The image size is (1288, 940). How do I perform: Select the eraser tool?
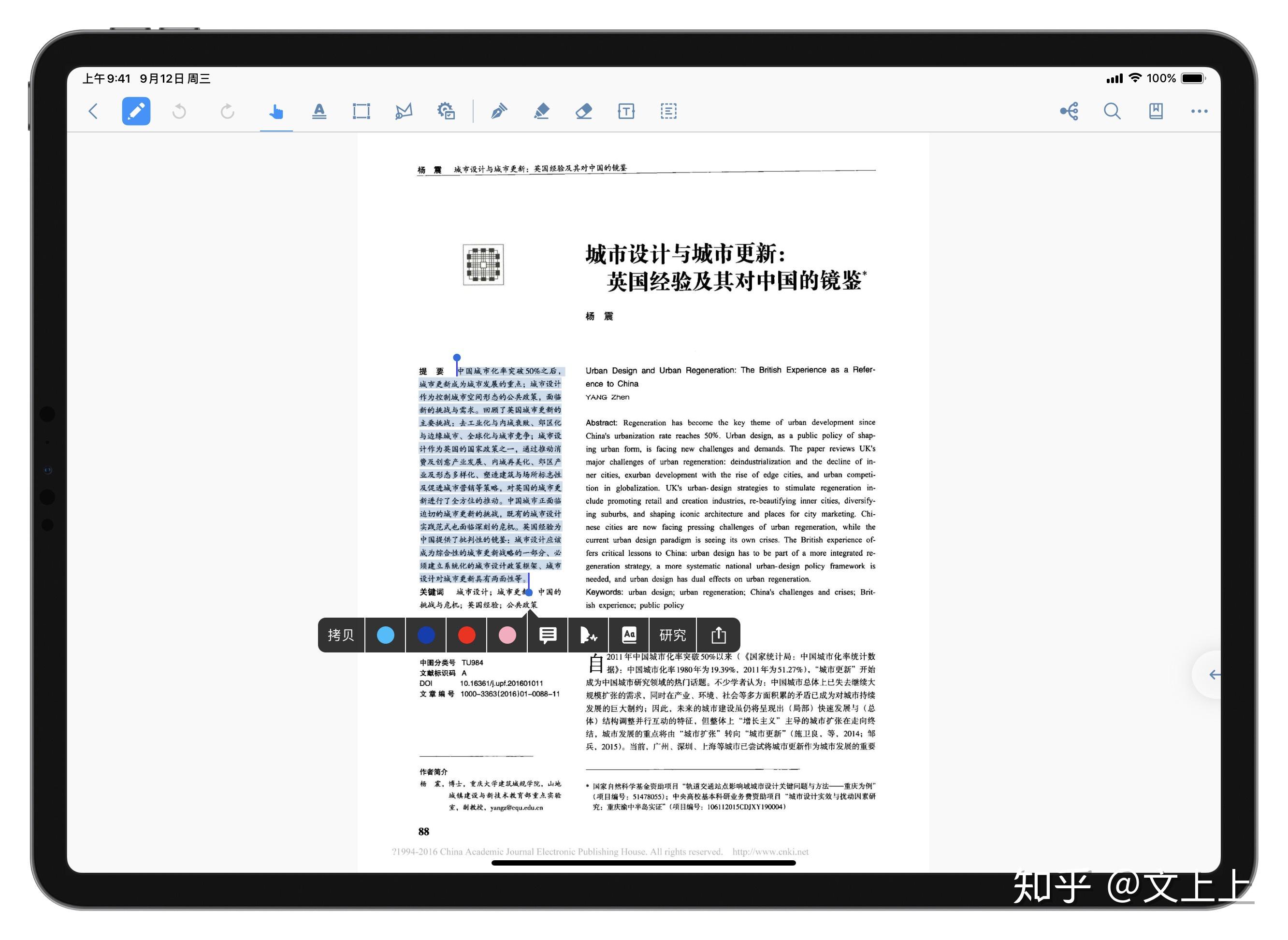[x=584, y=111]
